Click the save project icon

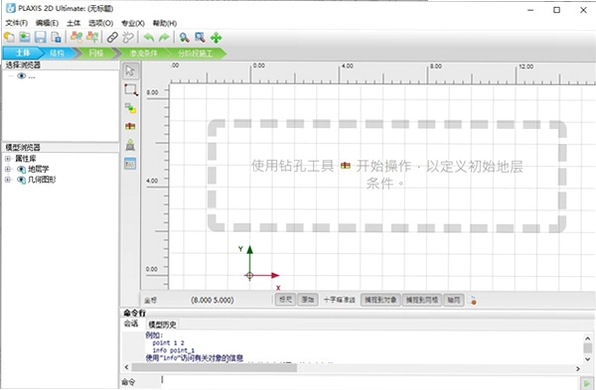click(40, 37)
